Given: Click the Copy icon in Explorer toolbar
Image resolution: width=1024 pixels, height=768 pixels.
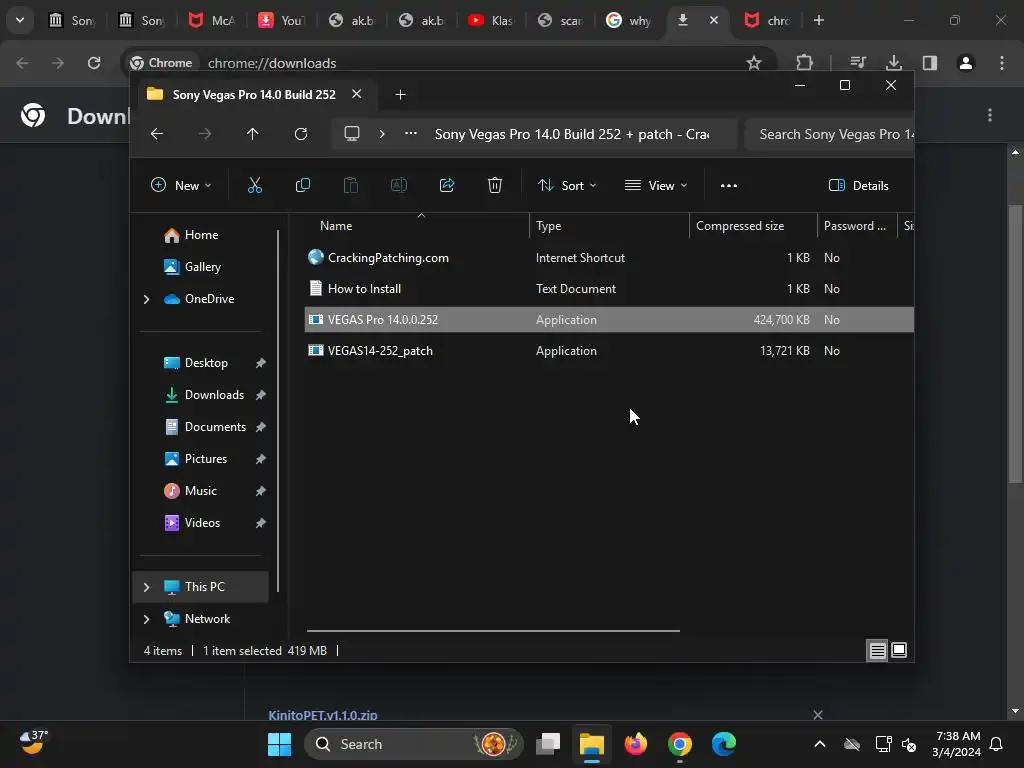Looking at the screenshot, I should tap(302, 185).
